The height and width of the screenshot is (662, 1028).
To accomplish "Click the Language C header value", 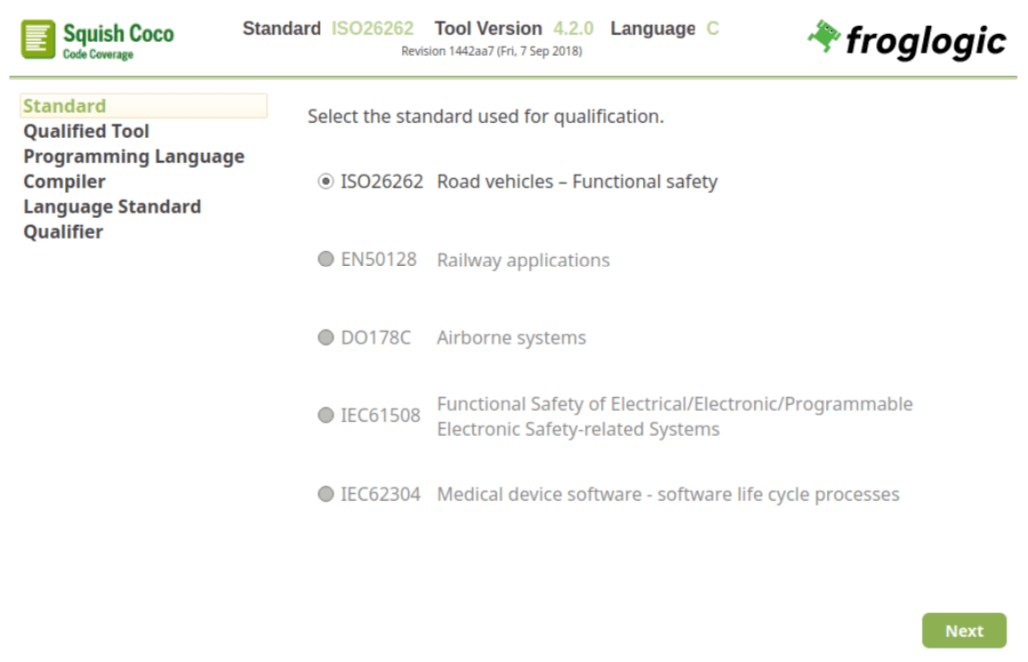I will [712, 29].
